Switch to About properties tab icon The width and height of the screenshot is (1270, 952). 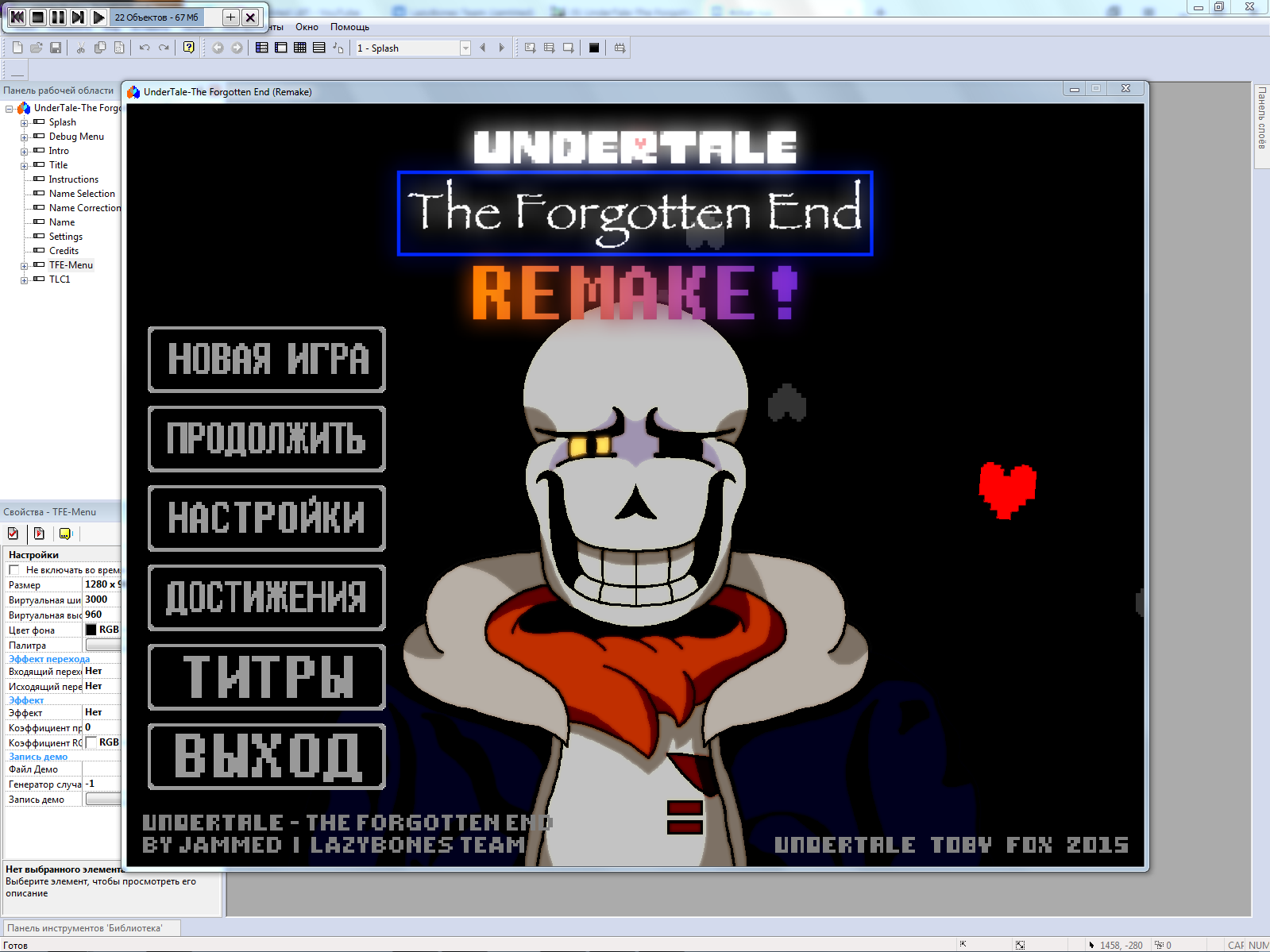[65, 534]
